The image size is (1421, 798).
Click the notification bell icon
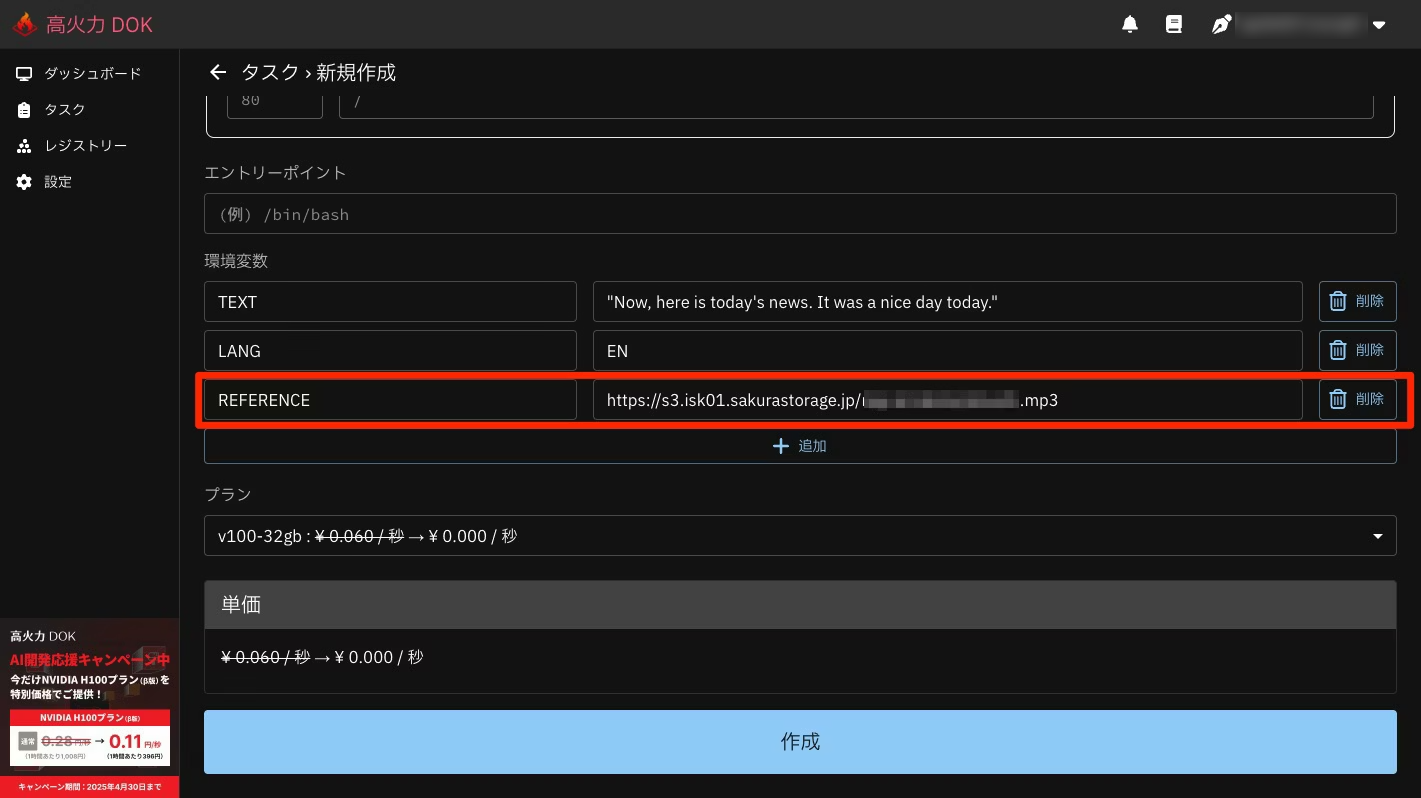(x=1130, y=24)
